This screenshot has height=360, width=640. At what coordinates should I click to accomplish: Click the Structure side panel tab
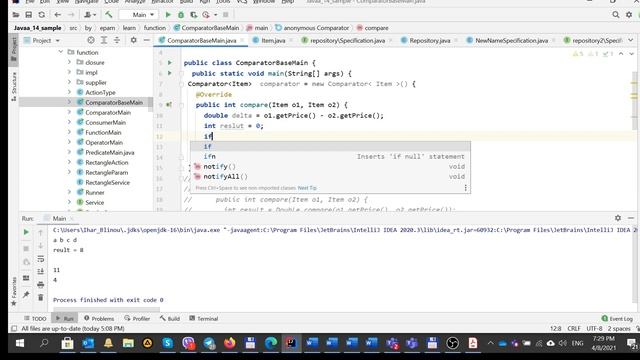[13, 87]
